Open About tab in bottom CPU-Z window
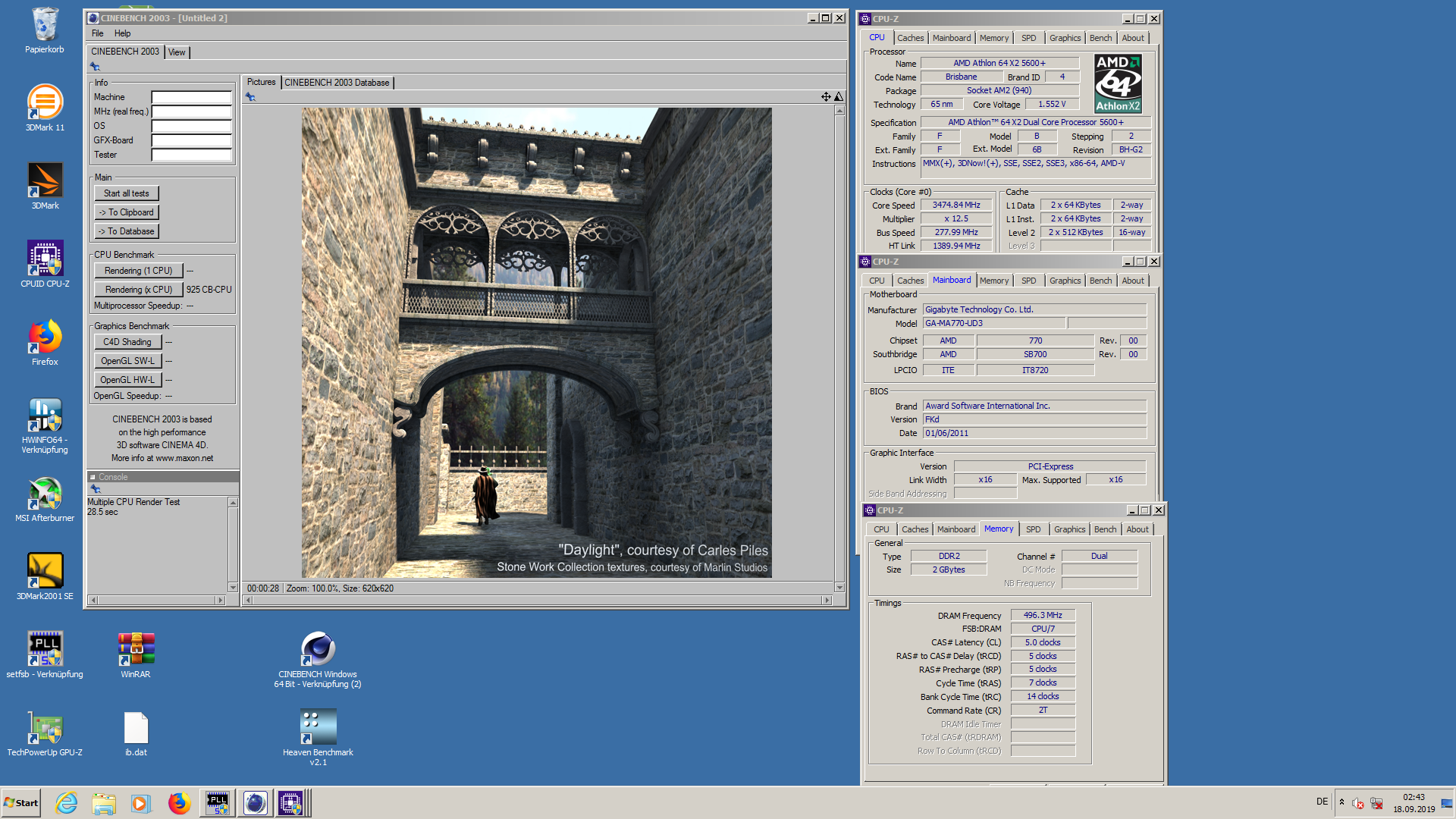The image size is (1456, 819). point(1137,529)
